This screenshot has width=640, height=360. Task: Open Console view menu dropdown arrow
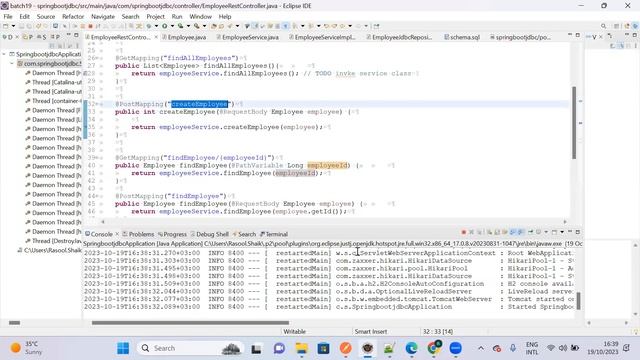tap(562, 232)
